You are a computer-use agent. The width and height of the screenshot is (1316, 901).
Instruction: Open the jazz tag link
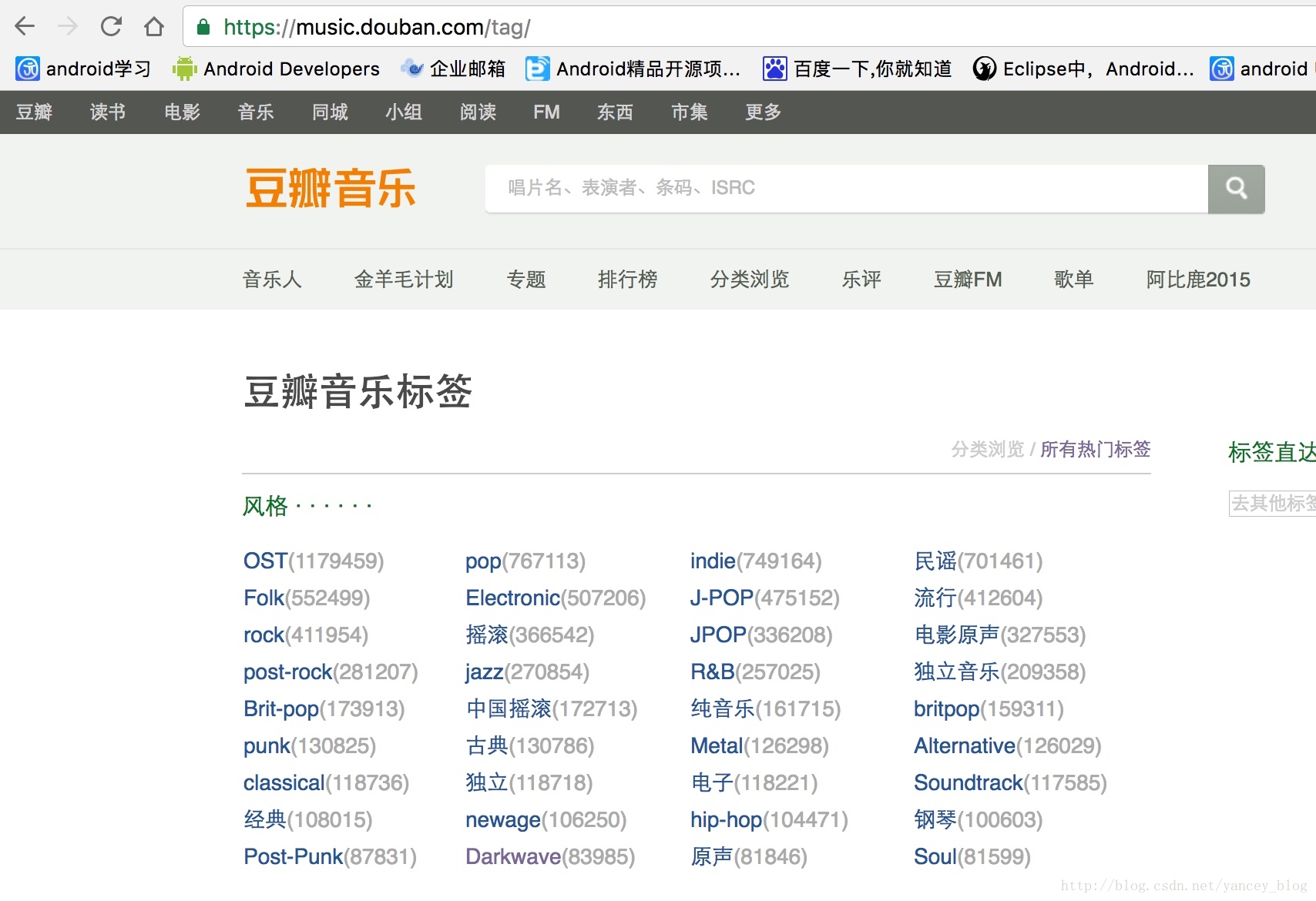(x=485, y=672)
